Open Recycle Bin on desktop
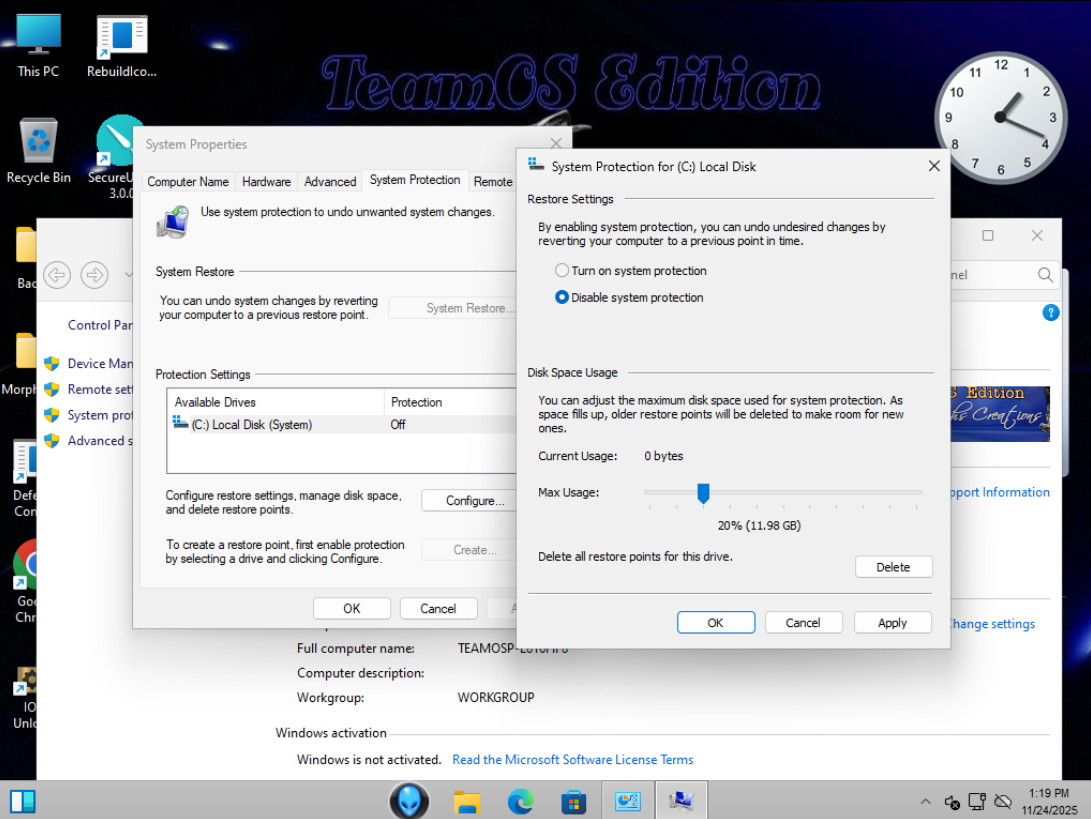 [38, 150]
